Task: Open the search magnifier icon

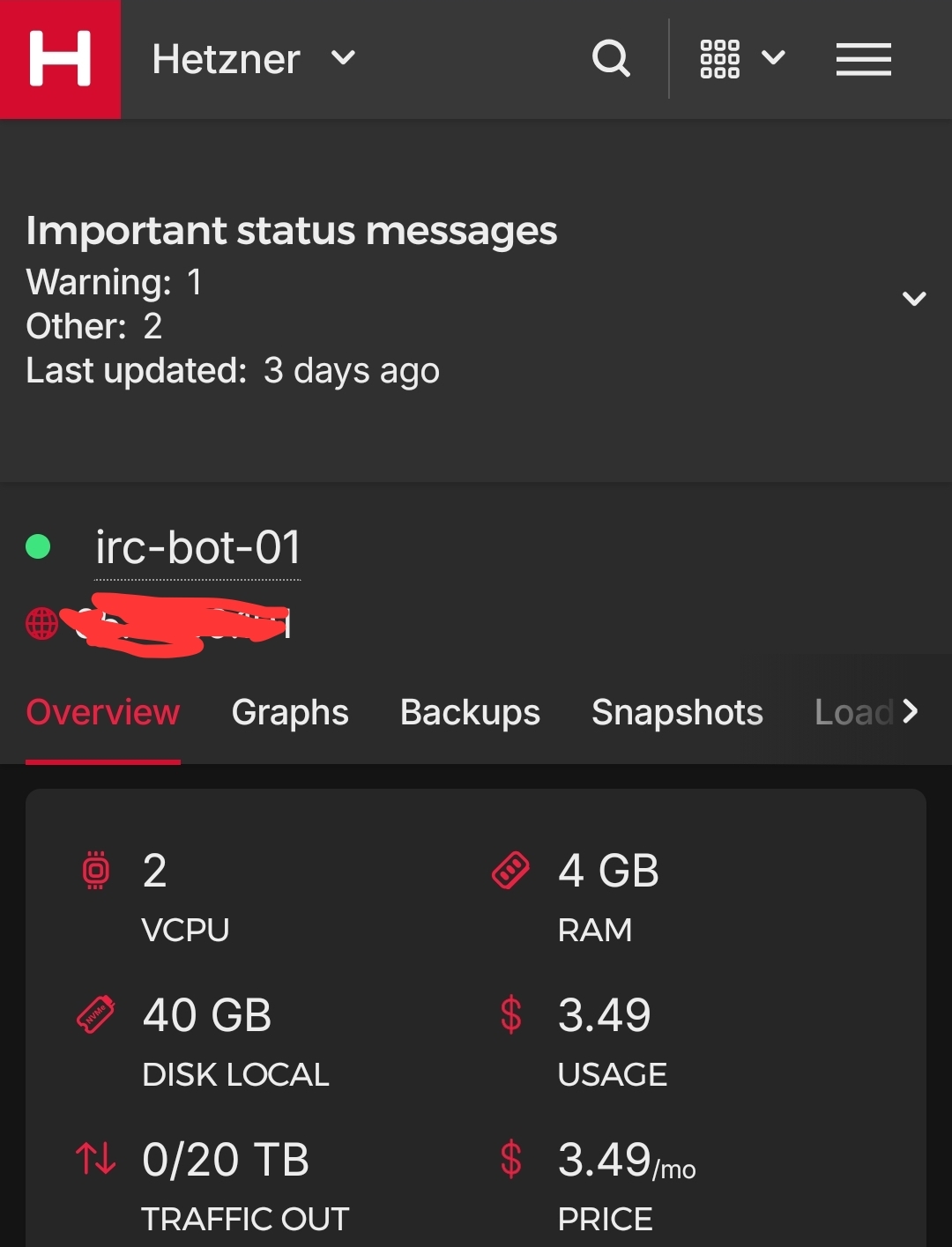Action: (x=611, y=59)
